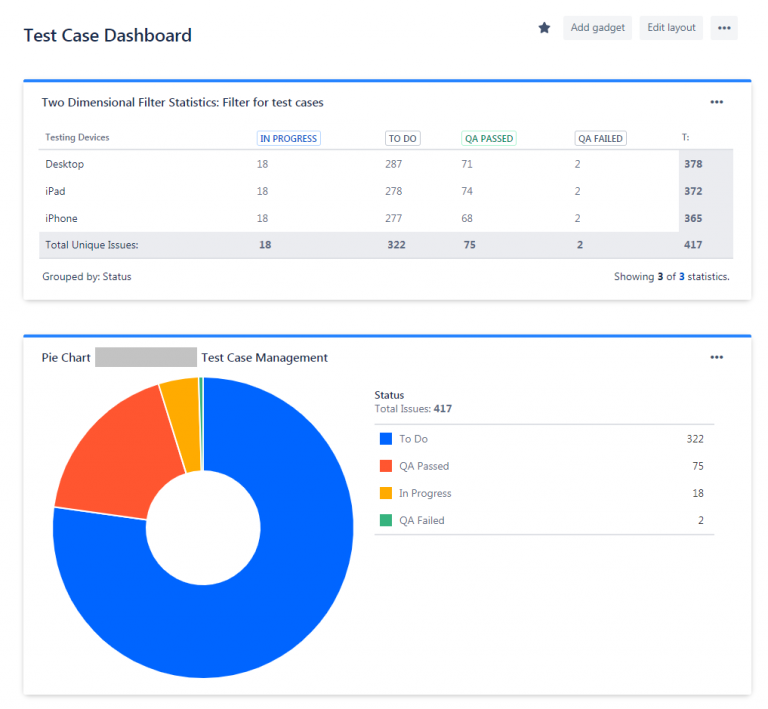Click the green QA Failed legend swatch
This screenshot has height=709, width=768.
point(386,520)
